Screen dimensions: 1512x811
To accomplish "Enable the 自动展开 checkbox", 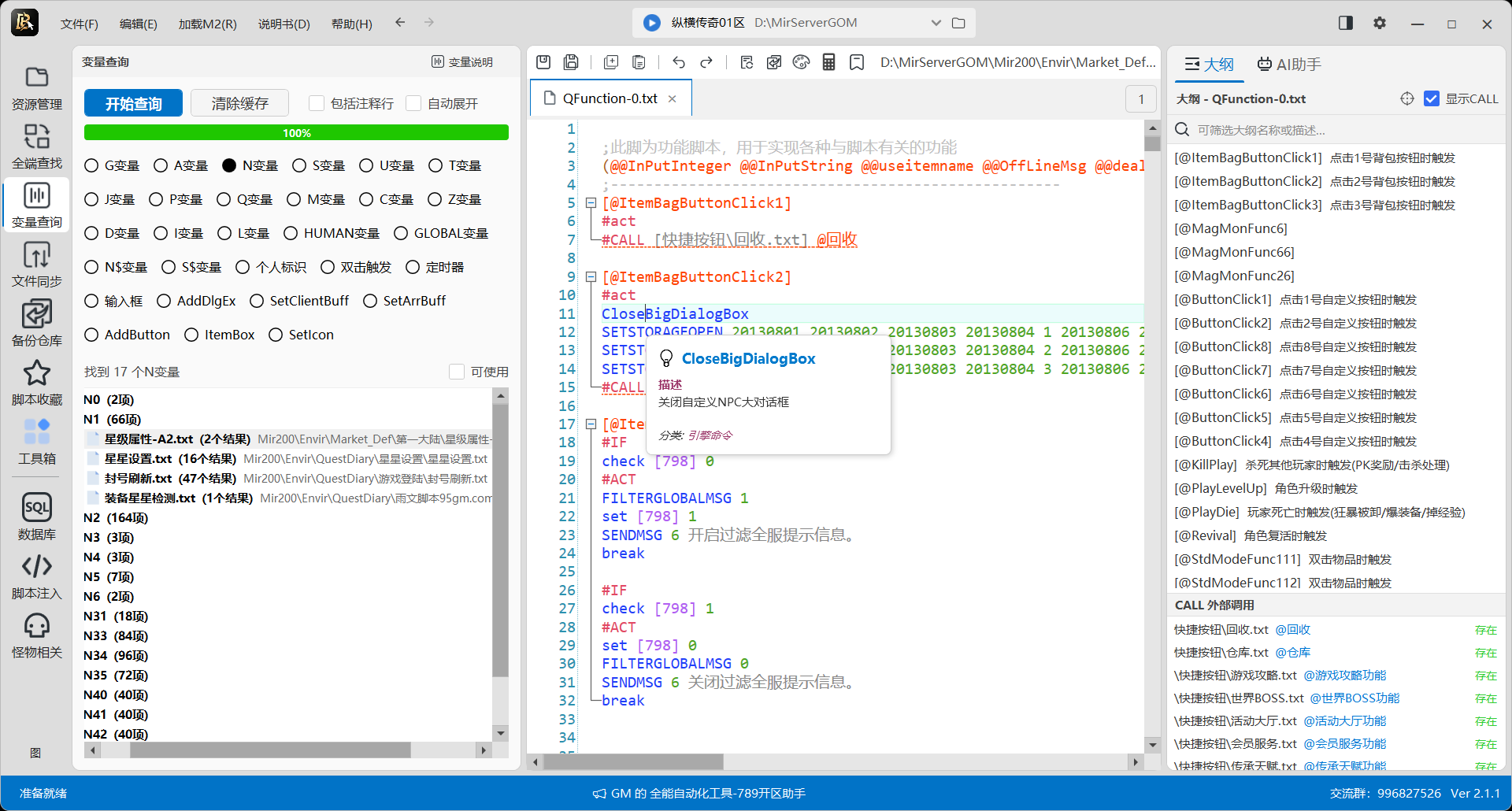I will point(413,103).
